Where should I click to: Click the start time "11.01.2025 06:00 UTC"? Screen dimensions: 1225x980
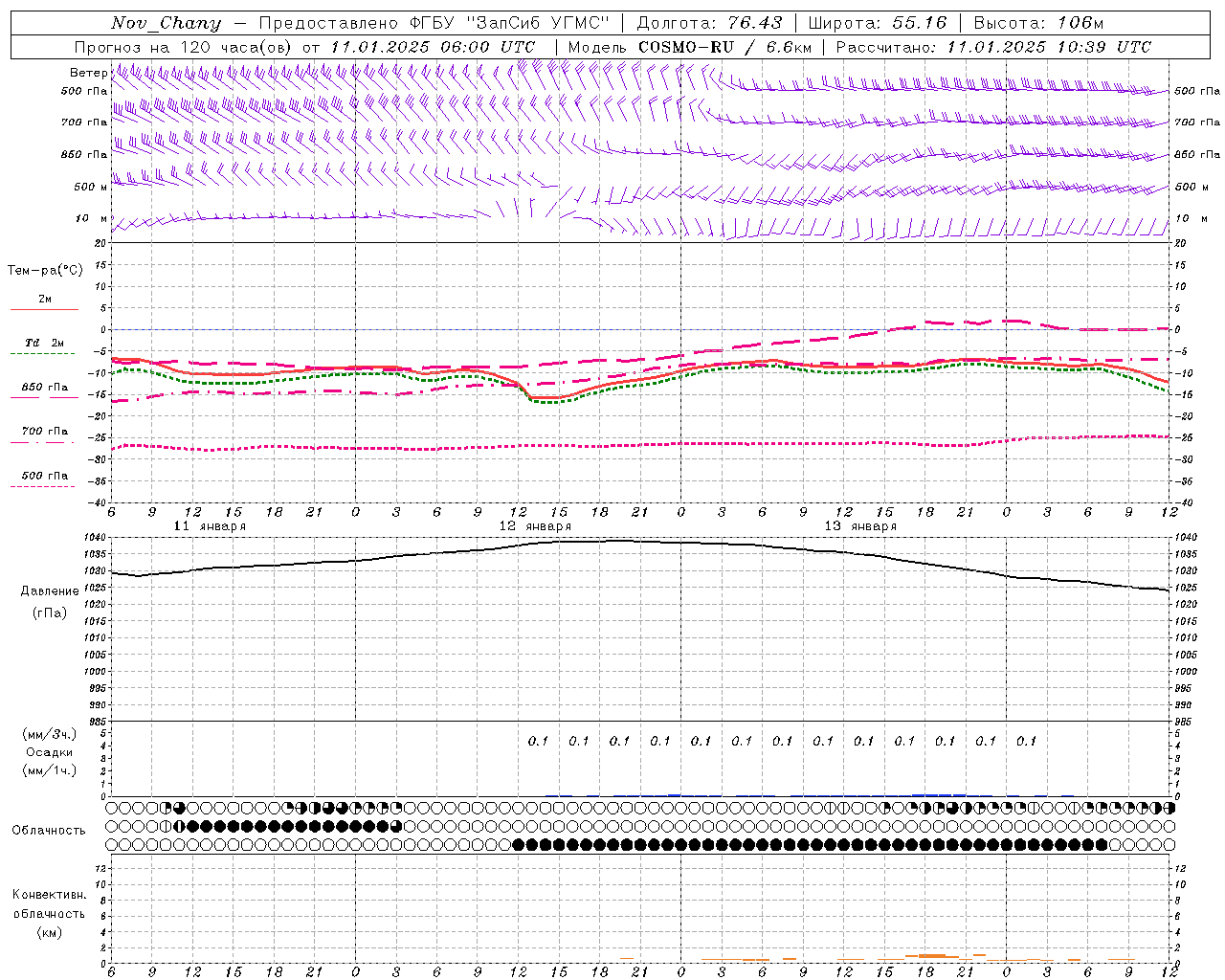[433, 47]
